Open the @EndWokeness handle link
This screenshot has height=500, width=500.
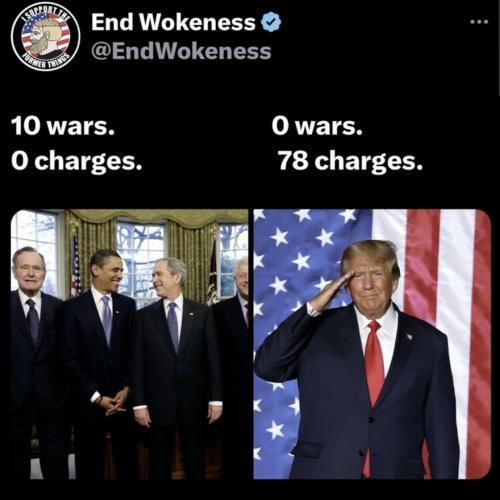point(181,52)
